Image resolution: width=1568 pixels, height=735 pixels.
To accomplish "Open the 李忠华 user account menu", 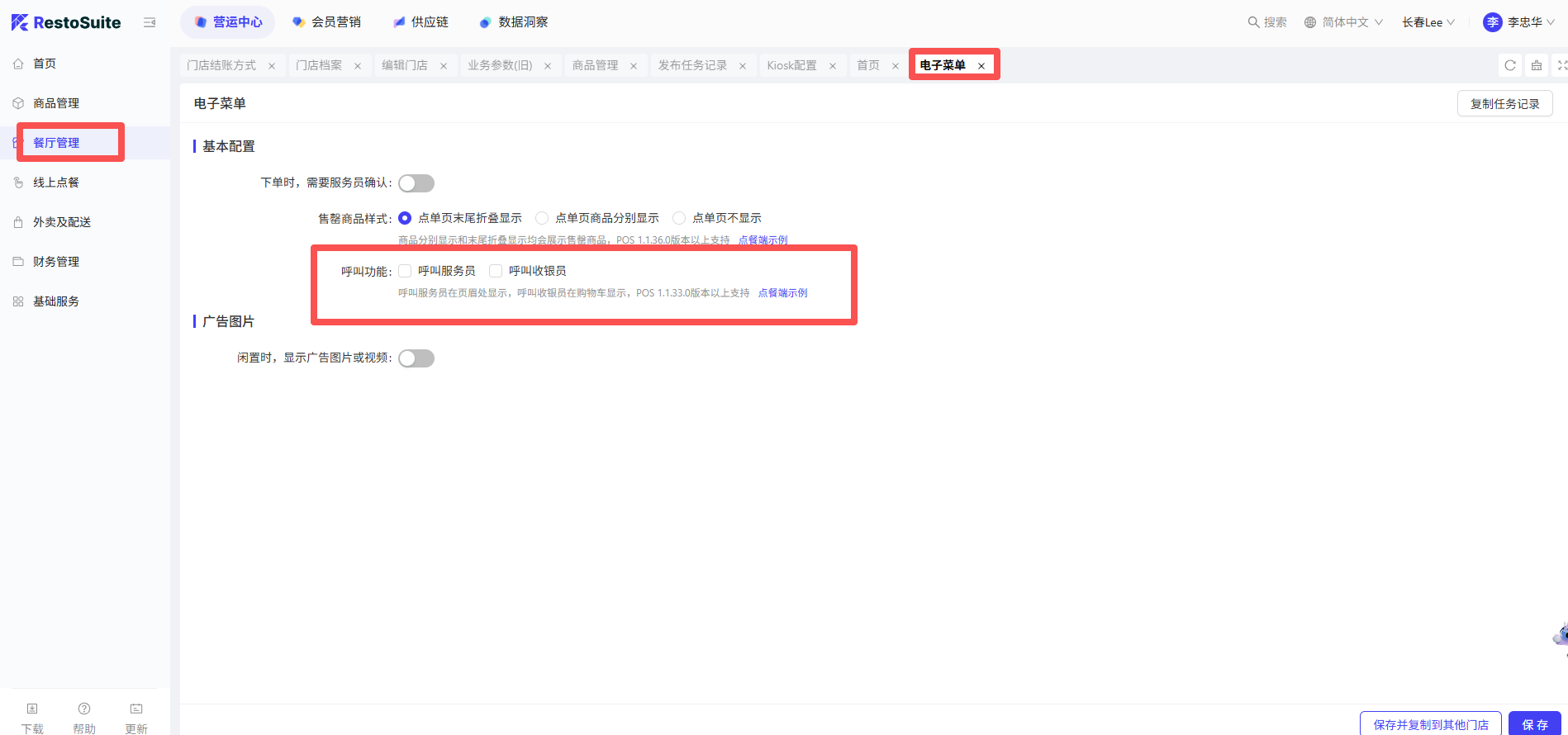I will (1518, 22).
